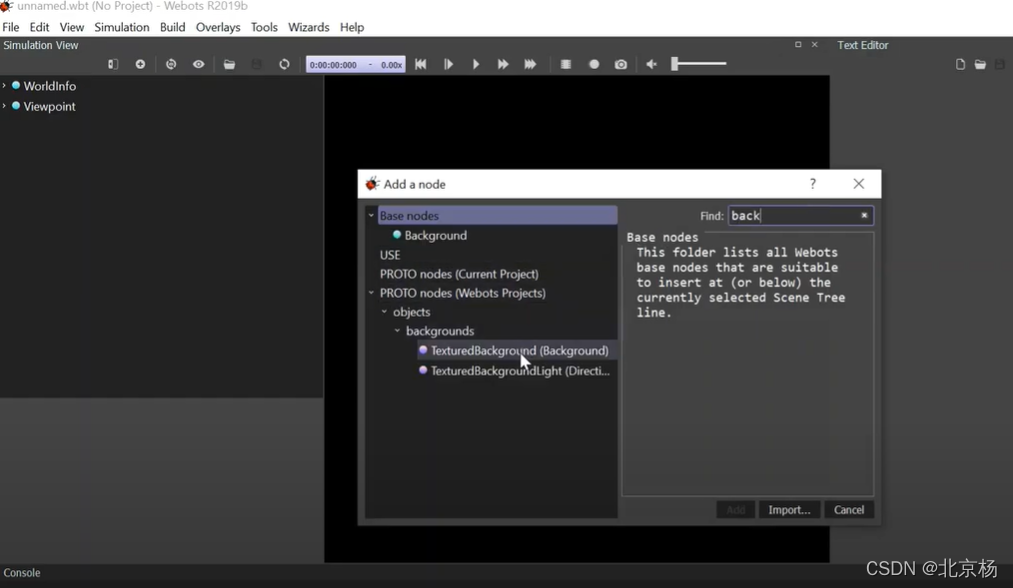Viewport: 1013px width, 588px height.
Task: Click the New text file icon in Text Editor
Action: [x=960, y=64]
